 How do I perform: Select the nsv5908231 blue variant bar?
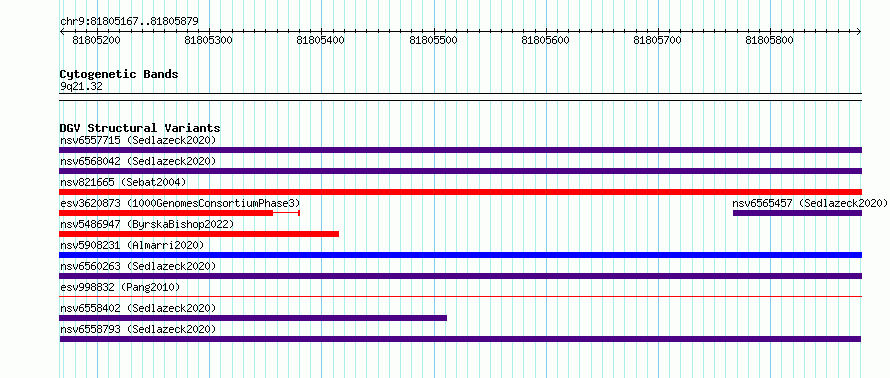coord(460,255)
